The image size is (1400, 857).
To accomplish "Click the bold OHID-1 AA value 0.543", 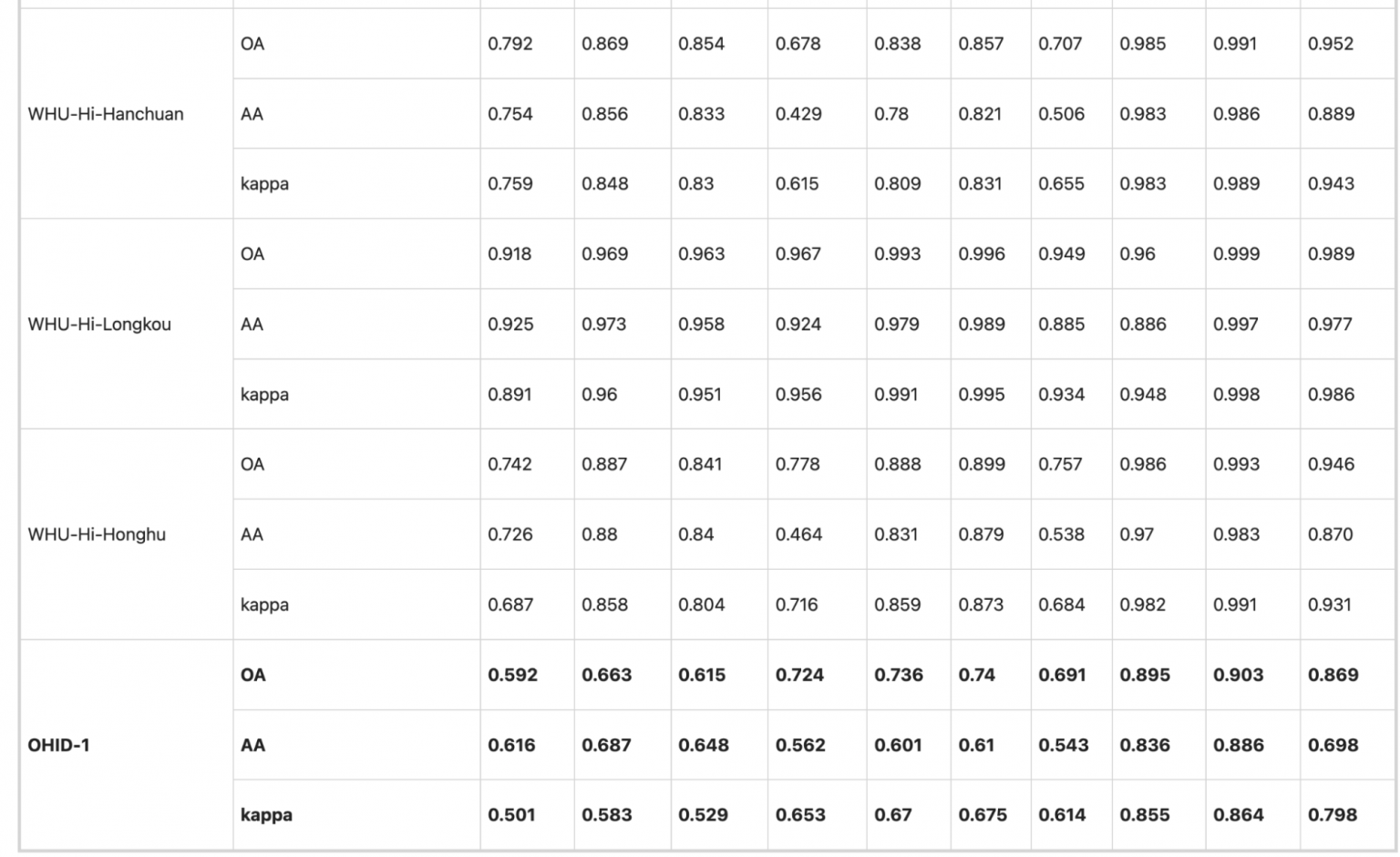I will (x=1064, y=746).
